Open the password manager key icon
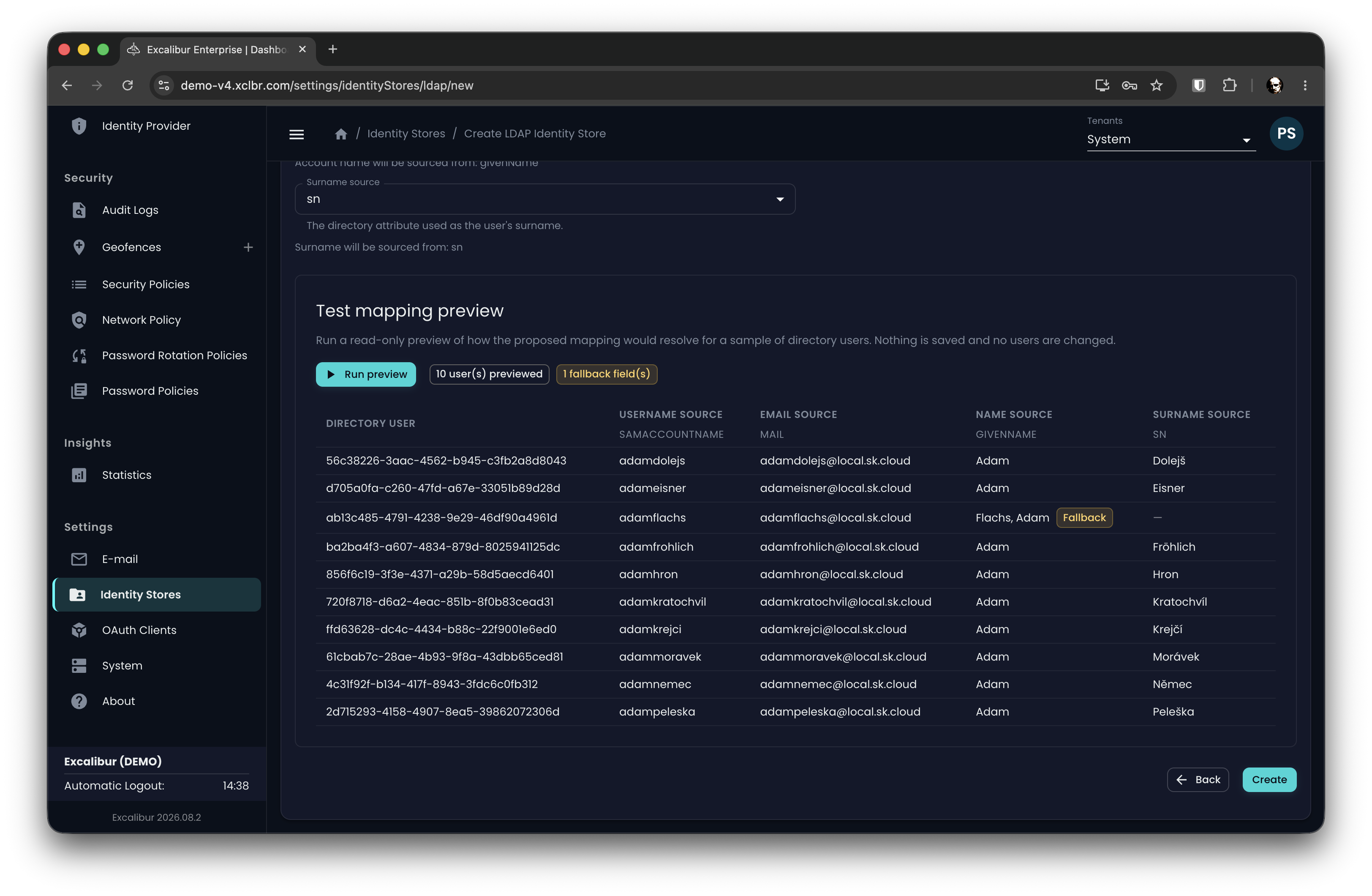1372x896 pixels. pyautogui.click(x=1129, y=85)
